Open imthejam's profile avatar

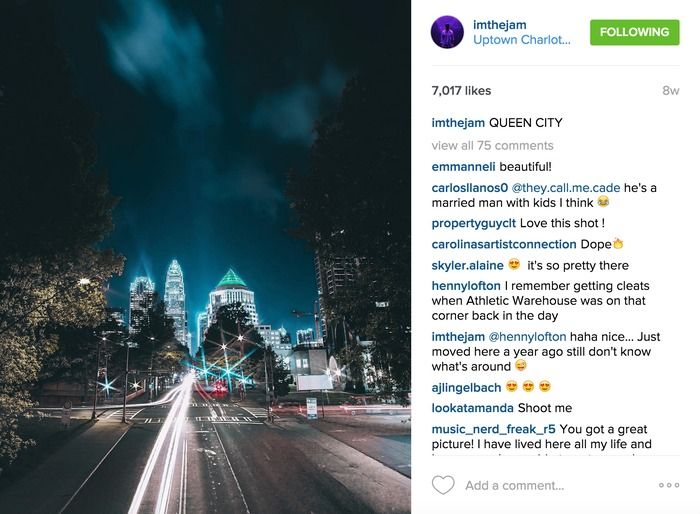tap(447, 32)
